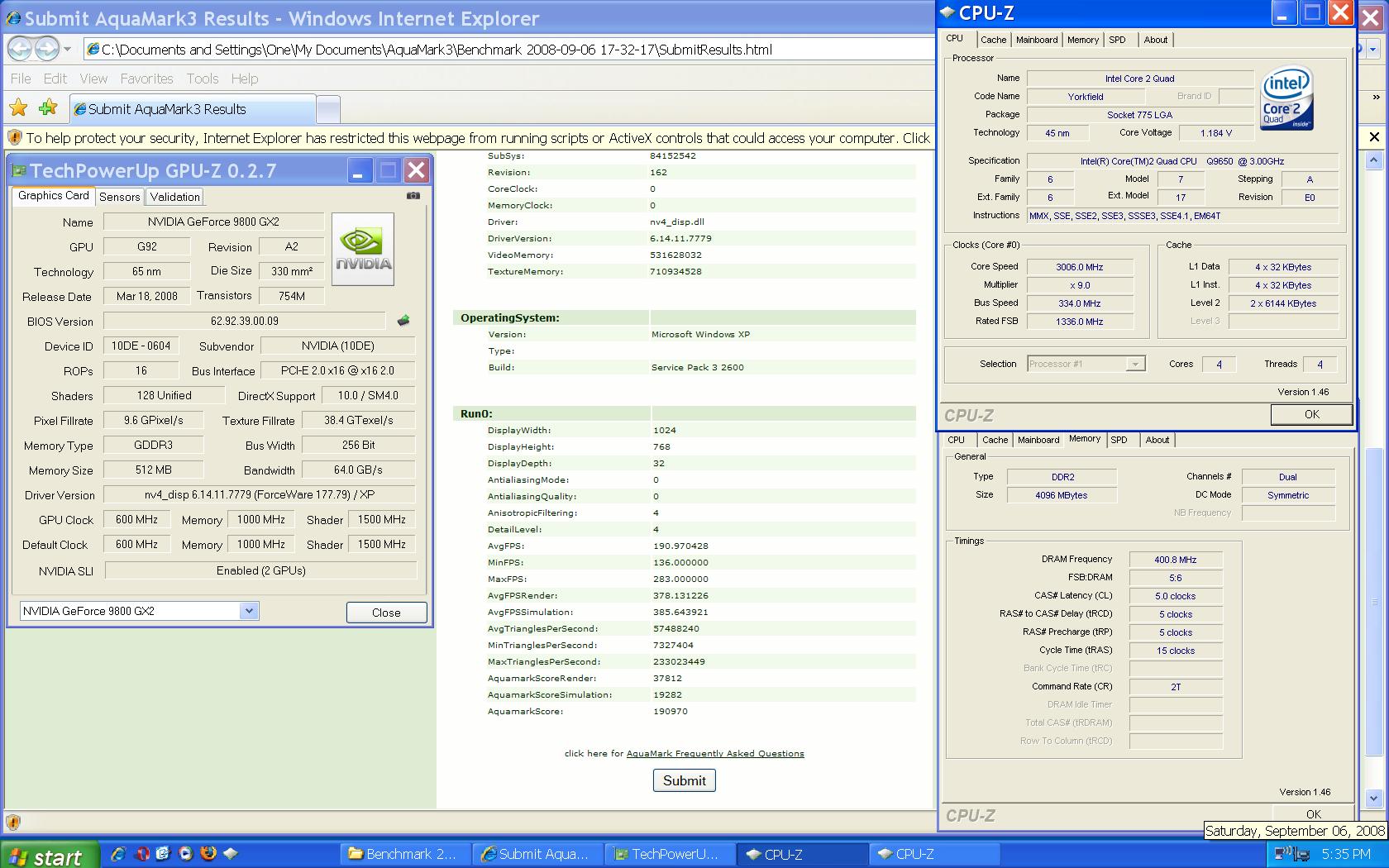Click the GPU-Z BIOS Version field

click(245, 321)
